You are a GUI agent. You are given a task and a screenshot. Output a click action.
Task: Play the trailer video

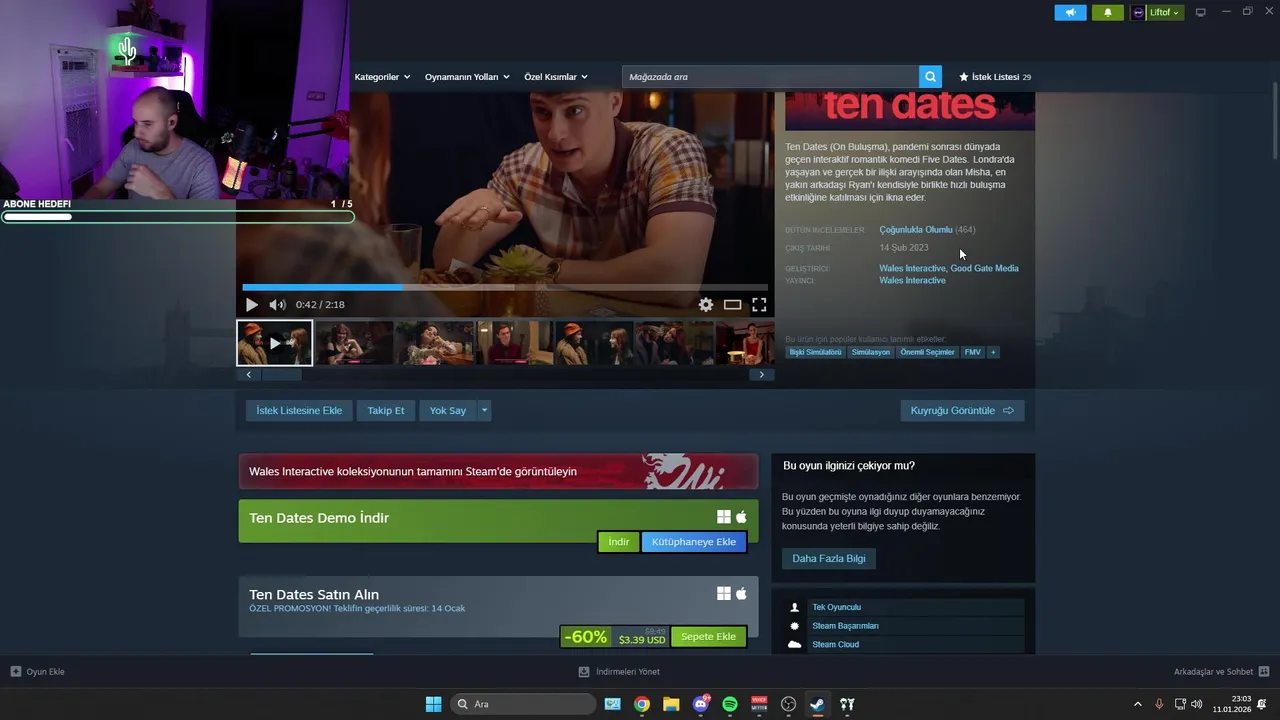coord(252,305)
